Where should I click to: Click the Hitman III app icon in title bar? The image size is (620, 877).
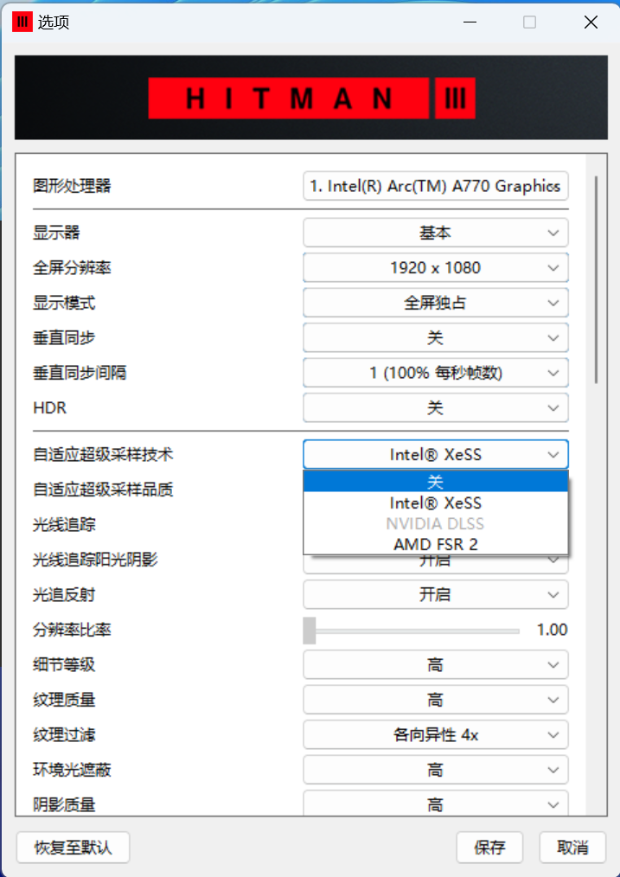click(x=22, y=22)
